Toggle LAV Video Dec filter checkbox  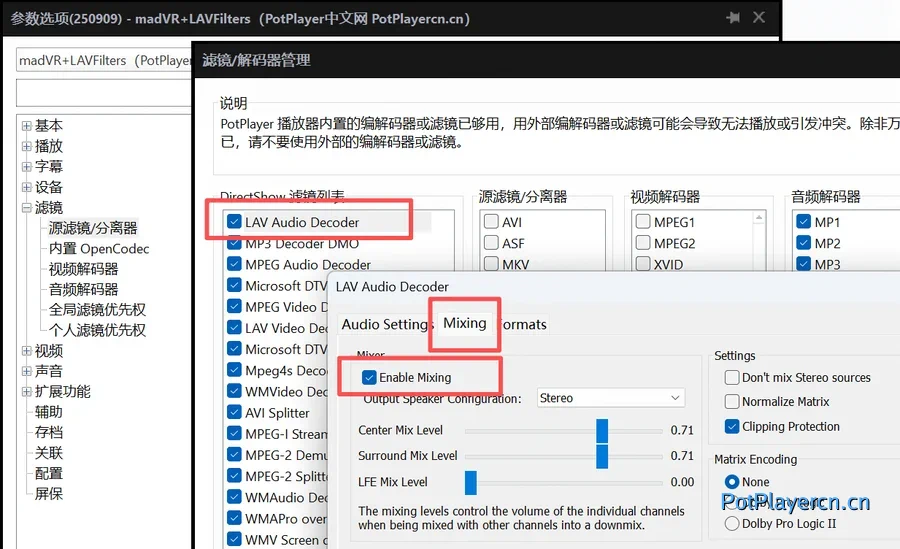(234, 328)
